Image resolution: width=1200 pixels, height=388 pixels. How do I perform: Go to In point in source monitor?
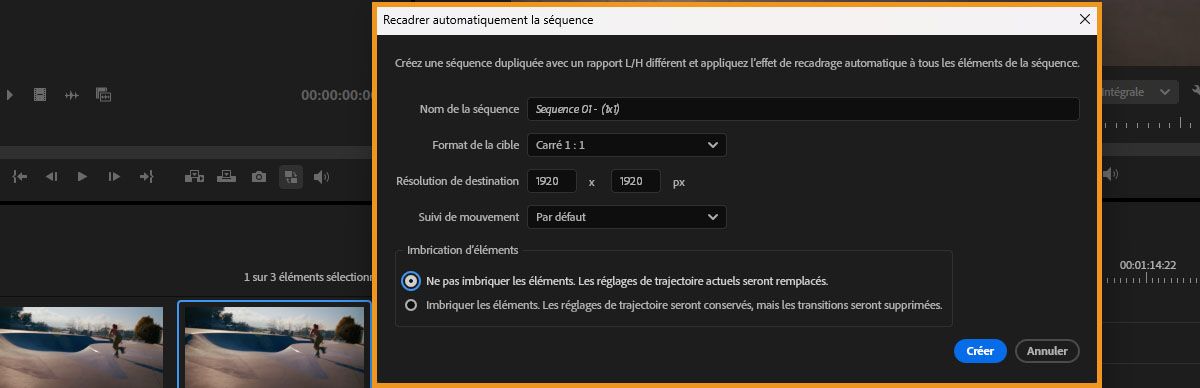click(x=20, y=176)
